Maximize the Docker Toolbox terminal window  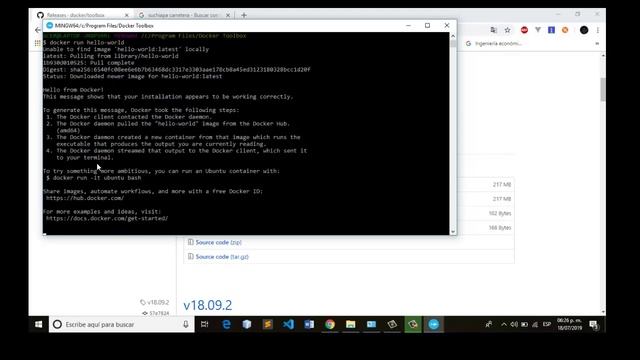click(427, 25)
